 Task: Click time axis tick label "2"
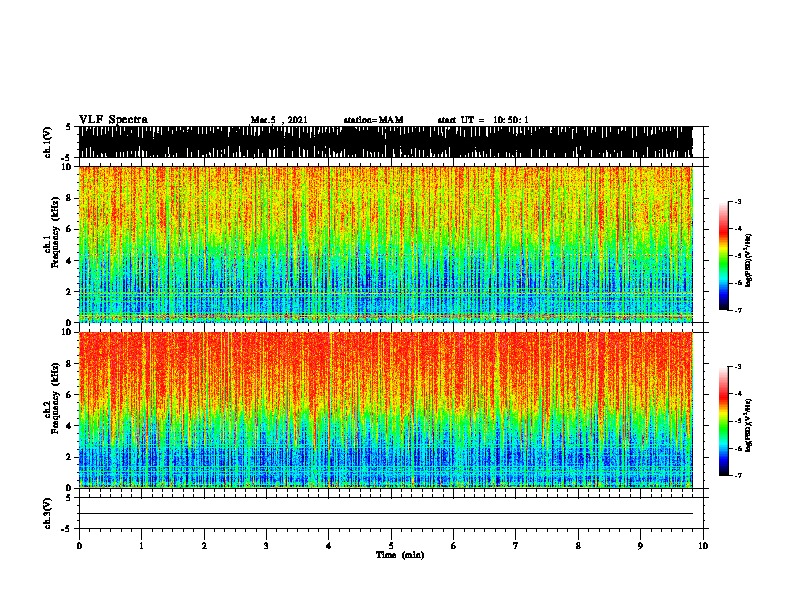coord(204,546)
